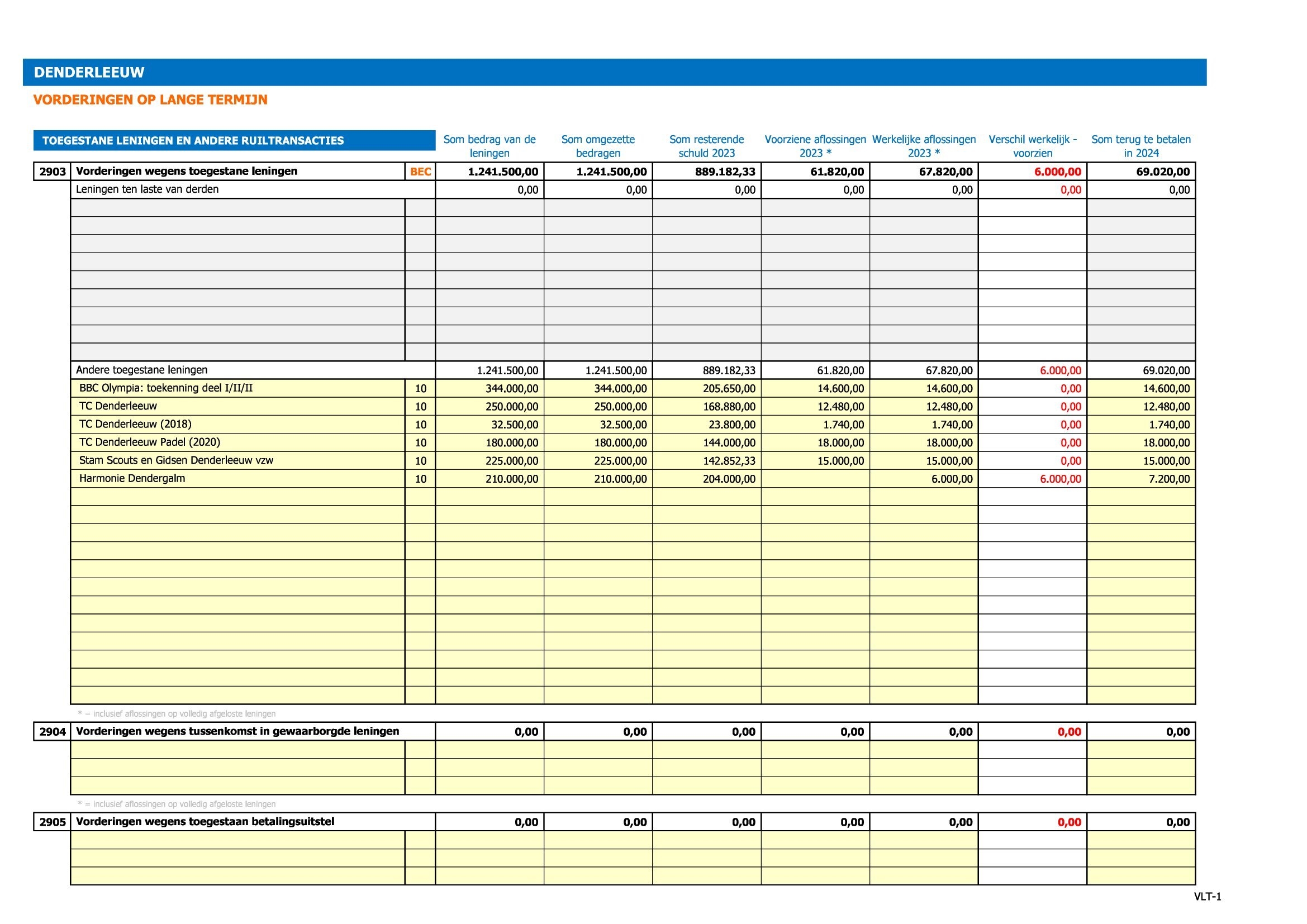Click bold 1.241.500,00 under Som bedrag van de leningen
The height and width of the screenshot is (924, 1307).
(x=503, y=172)
